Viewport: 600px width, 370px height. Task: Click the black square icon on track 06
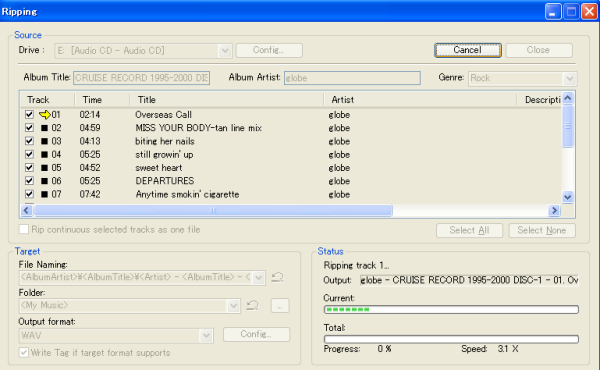tap(44, 181)
